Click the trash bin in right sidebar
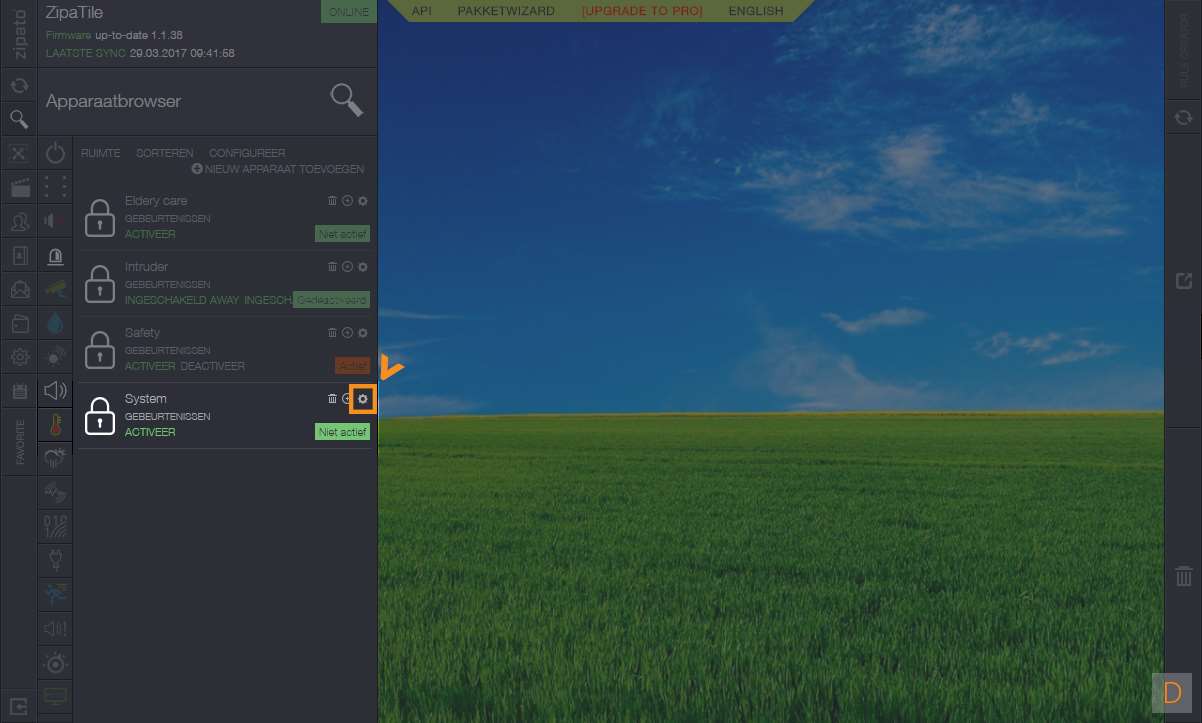1202x723 pixels. point(1183,576)
